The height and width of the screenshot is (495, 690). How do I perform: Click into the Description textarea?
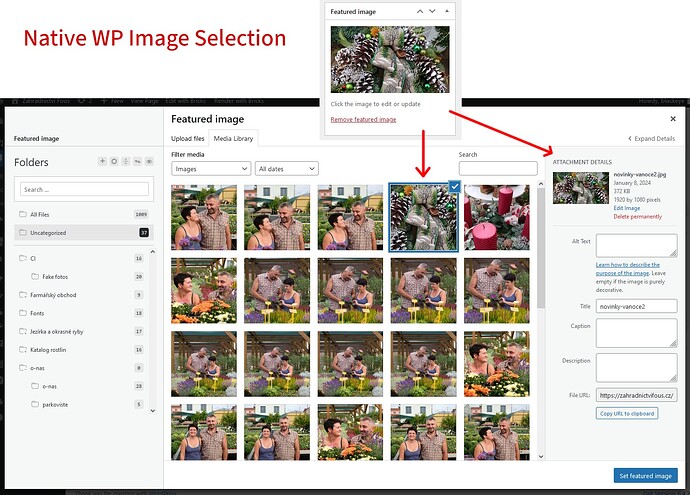click(636, 367)
